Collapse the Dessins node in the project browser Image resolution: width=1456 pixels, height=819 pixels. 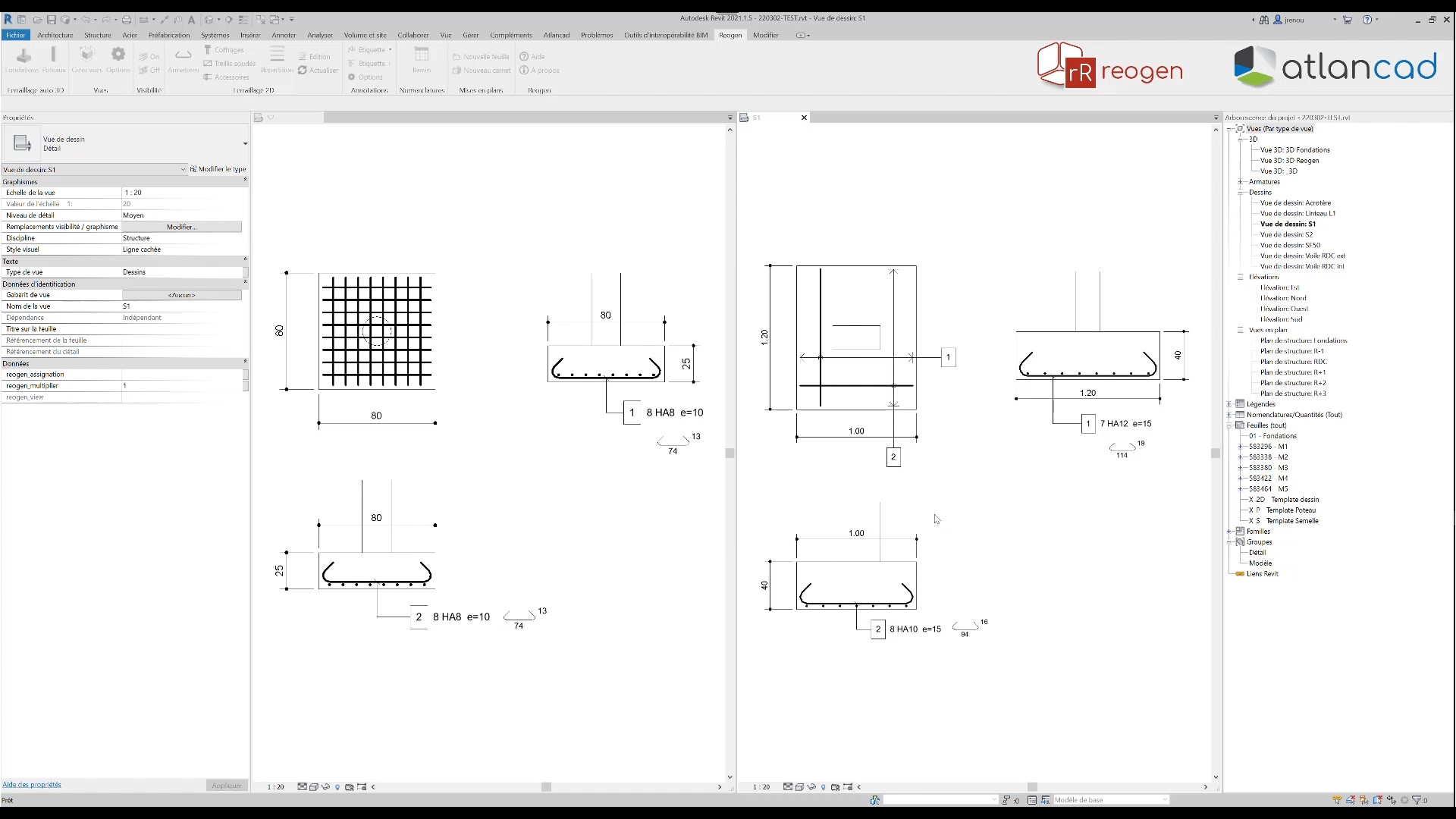pos(1241,193)
